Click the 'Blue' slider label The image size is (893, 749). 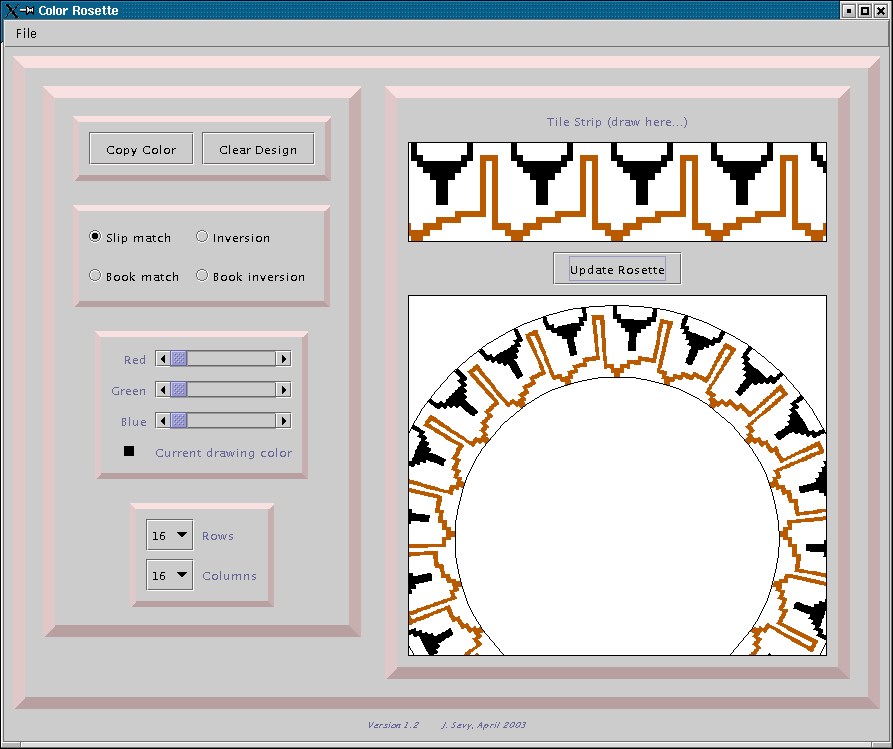[134, 422]
